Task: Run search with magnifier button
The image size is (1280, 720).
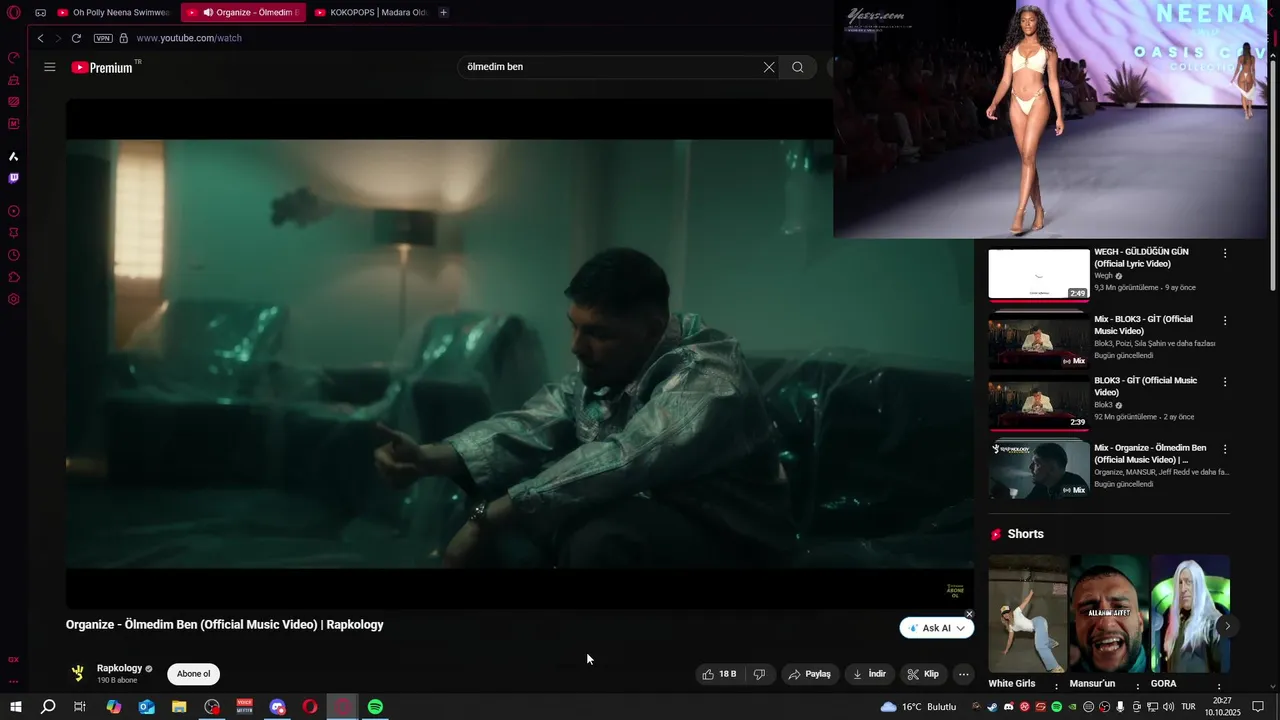Action: (x=798, y=67)
